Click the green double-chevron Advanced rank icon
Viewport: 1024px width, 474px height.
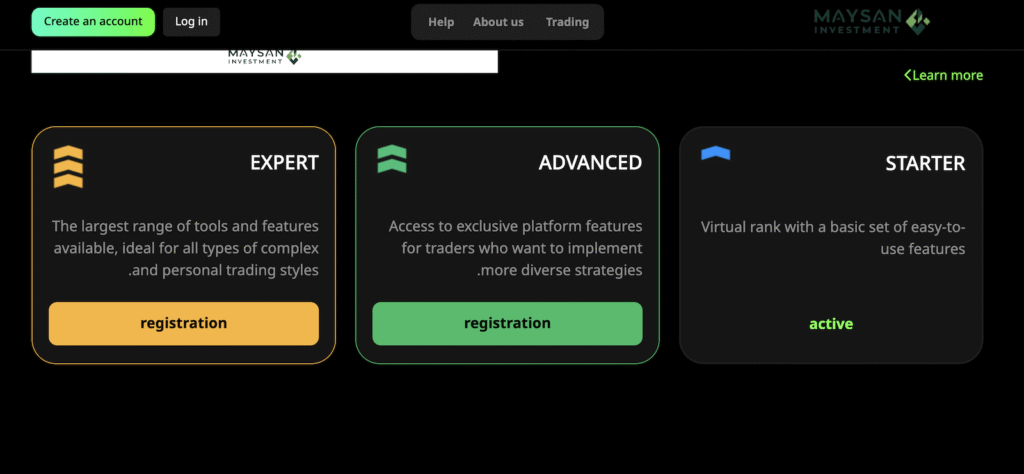392,159
